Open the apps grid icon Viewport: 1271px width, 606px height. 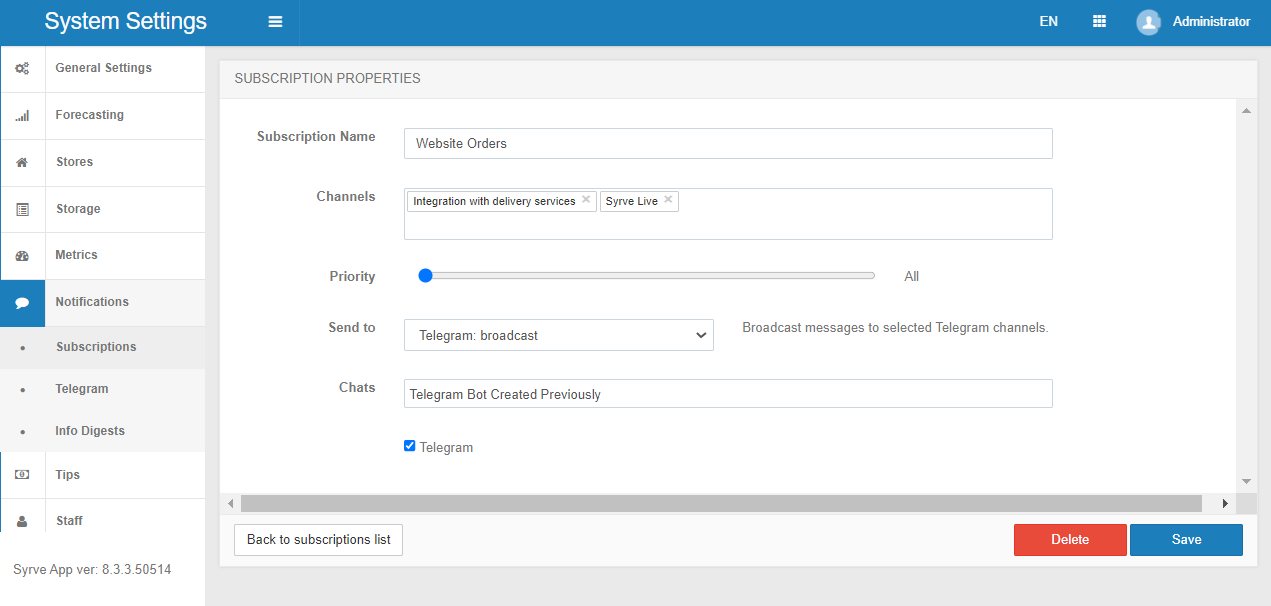1099,22
